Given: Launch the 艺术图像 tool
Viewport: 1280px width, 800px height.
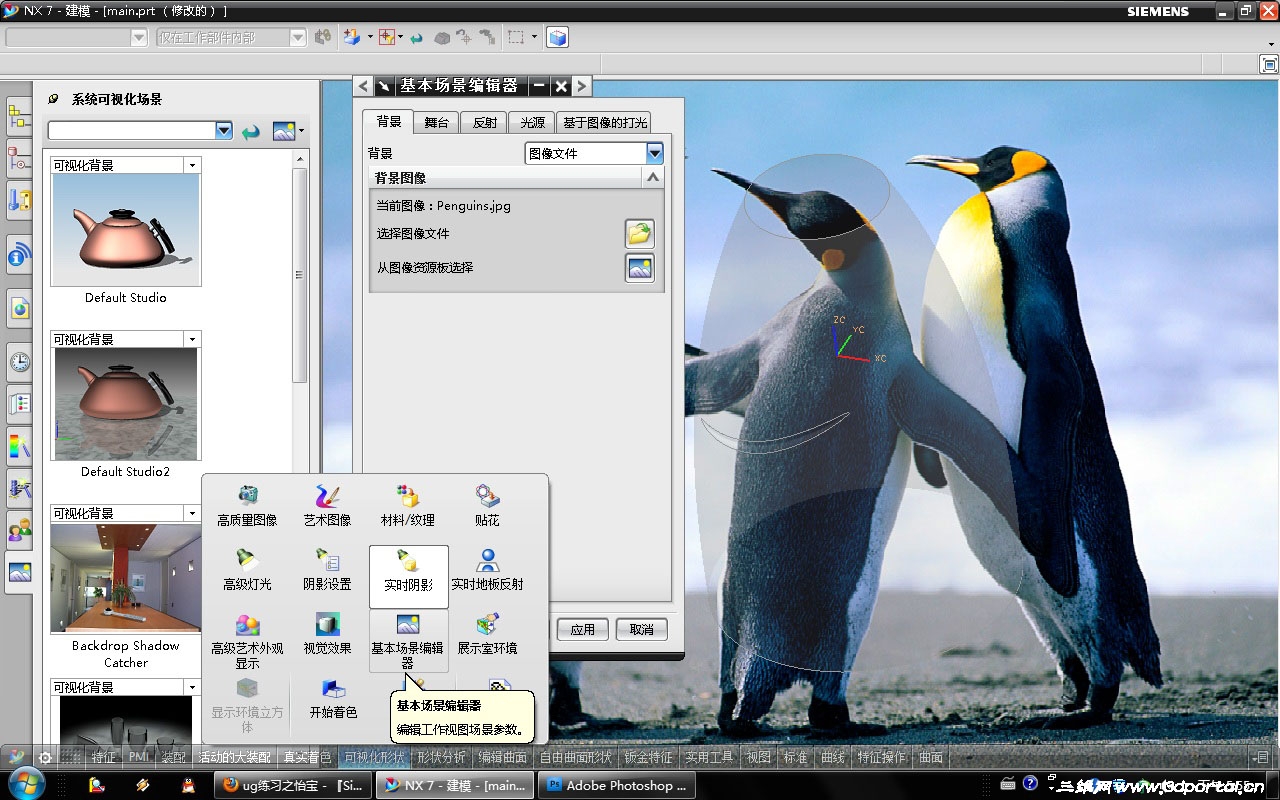Looking at the screenshot, I should coord(327,505).
